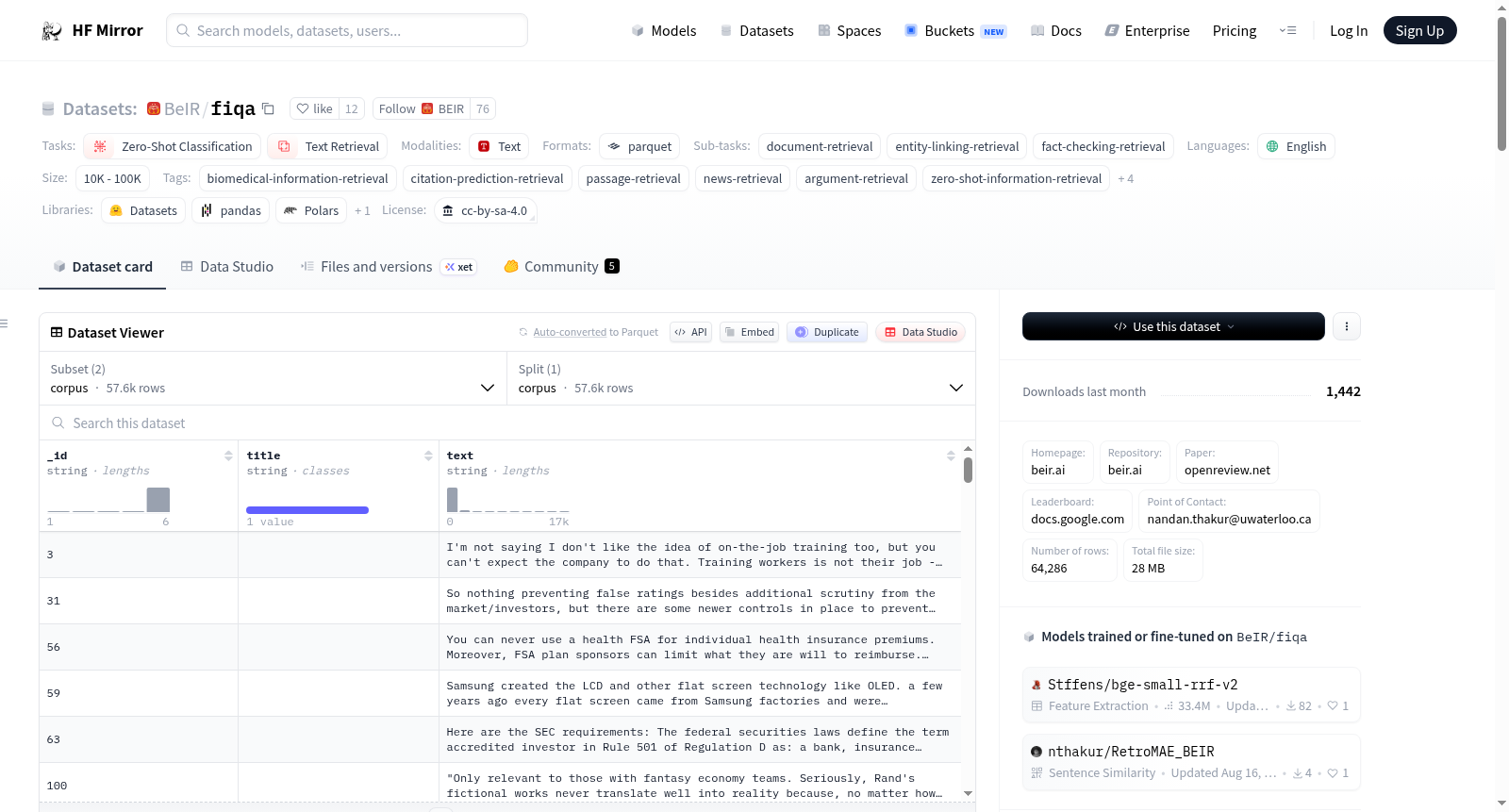Select the Zero-Shot Classification task tag
This screenshot has height=812, width=1509.
click(x=173, y=146)
